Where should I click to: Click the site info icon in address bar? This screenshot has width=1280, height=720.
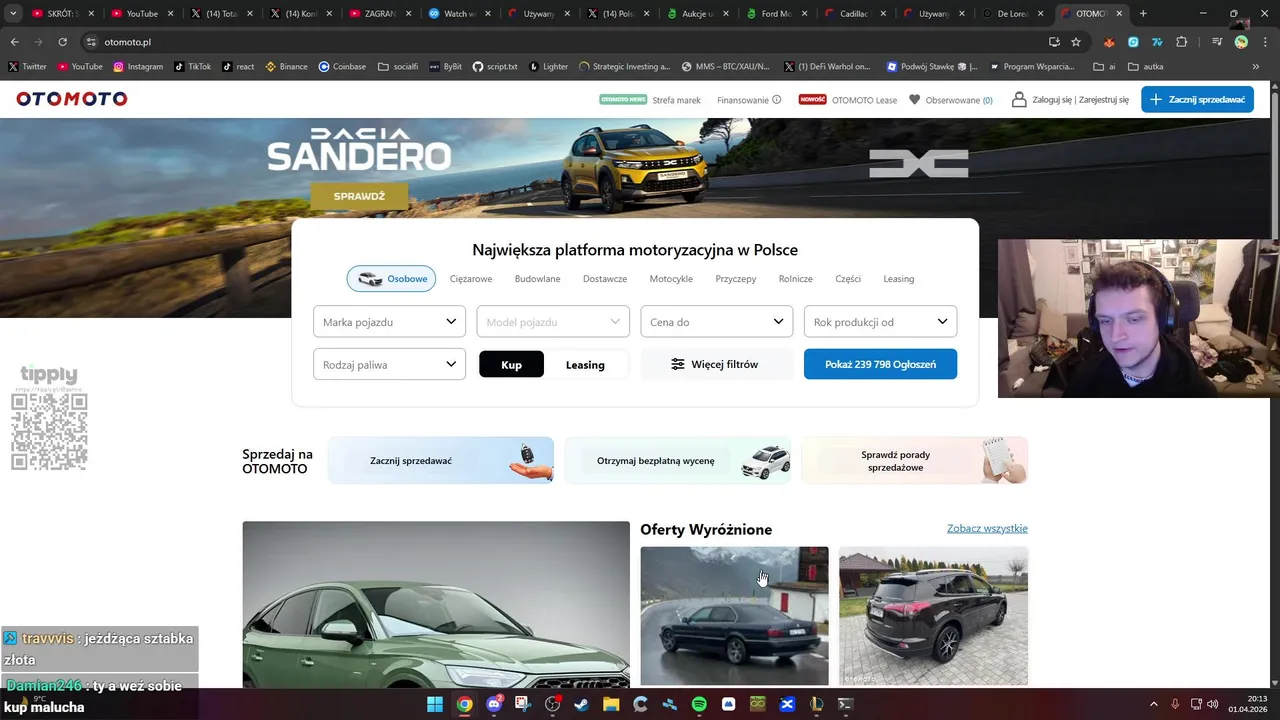pyautogui.click(x=91, y=42)
